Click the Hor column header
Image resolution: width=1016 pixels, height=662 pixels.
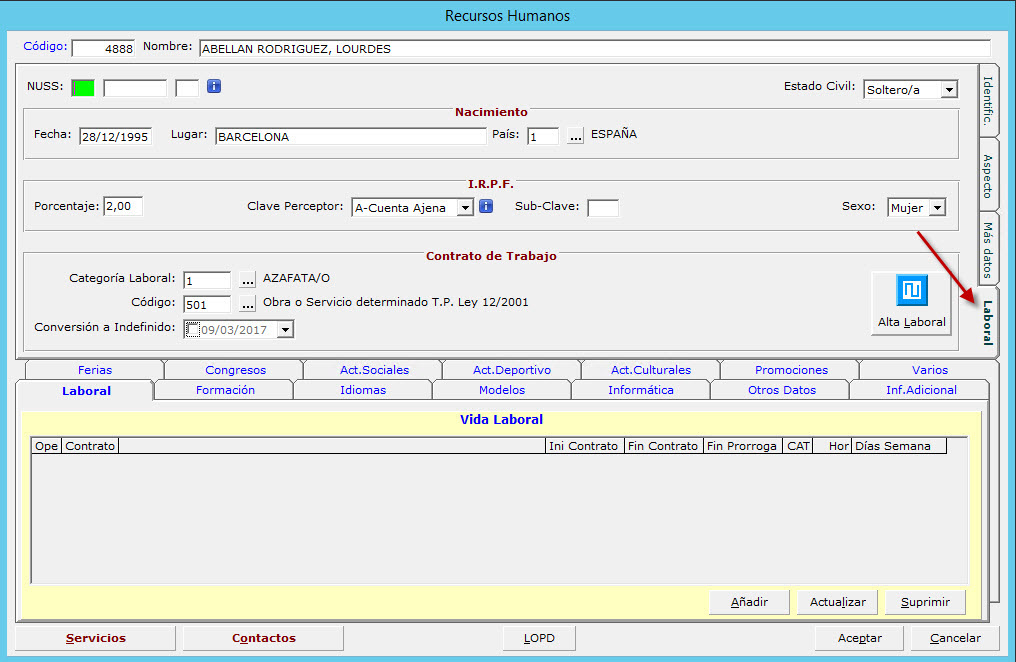[832, 446]
